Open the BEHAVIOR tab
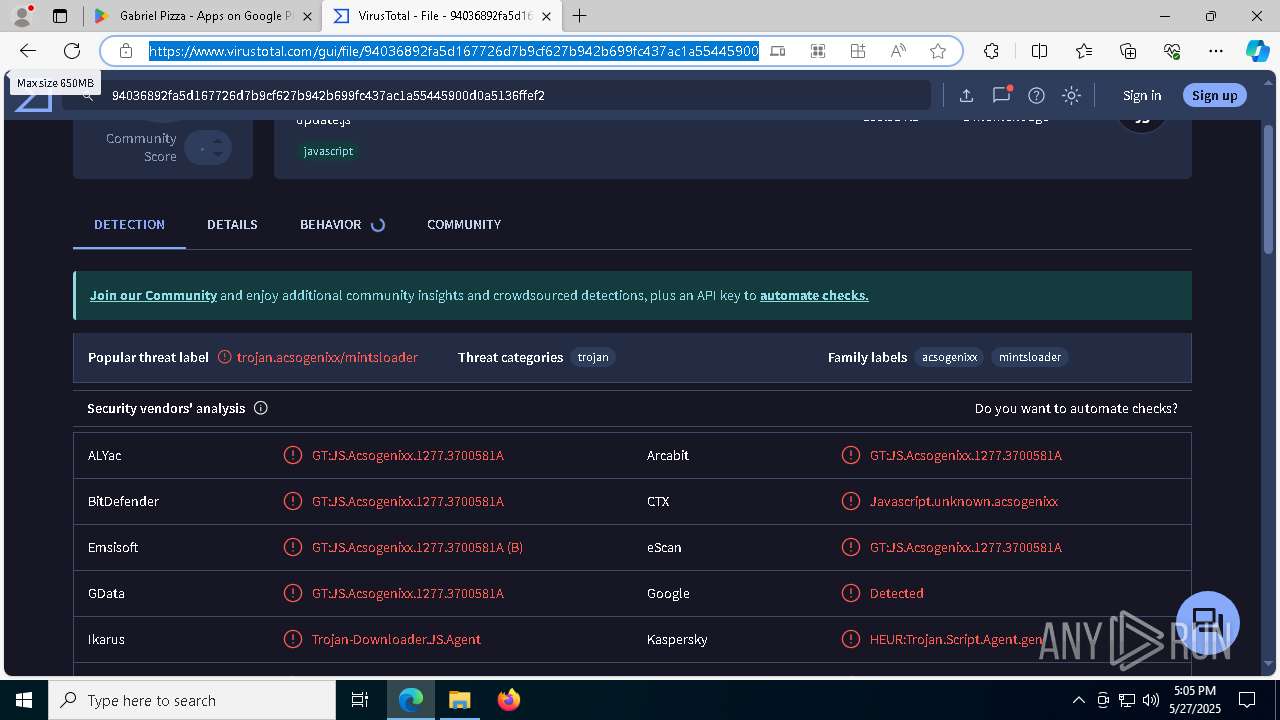The height and width of the screenshot is (720, 1280). [330, 224]
